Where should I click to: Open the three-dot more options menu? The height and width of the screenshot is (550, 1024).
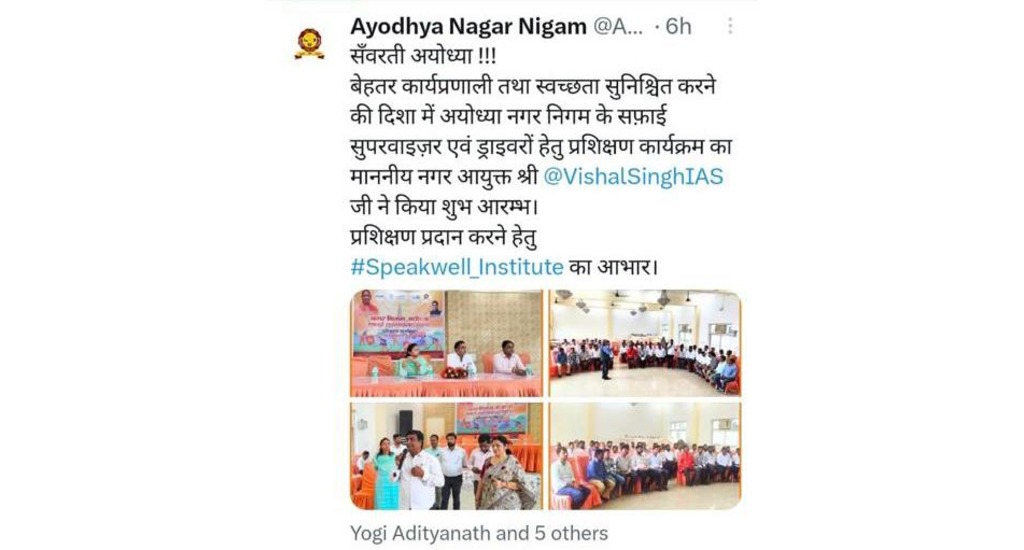729,26
